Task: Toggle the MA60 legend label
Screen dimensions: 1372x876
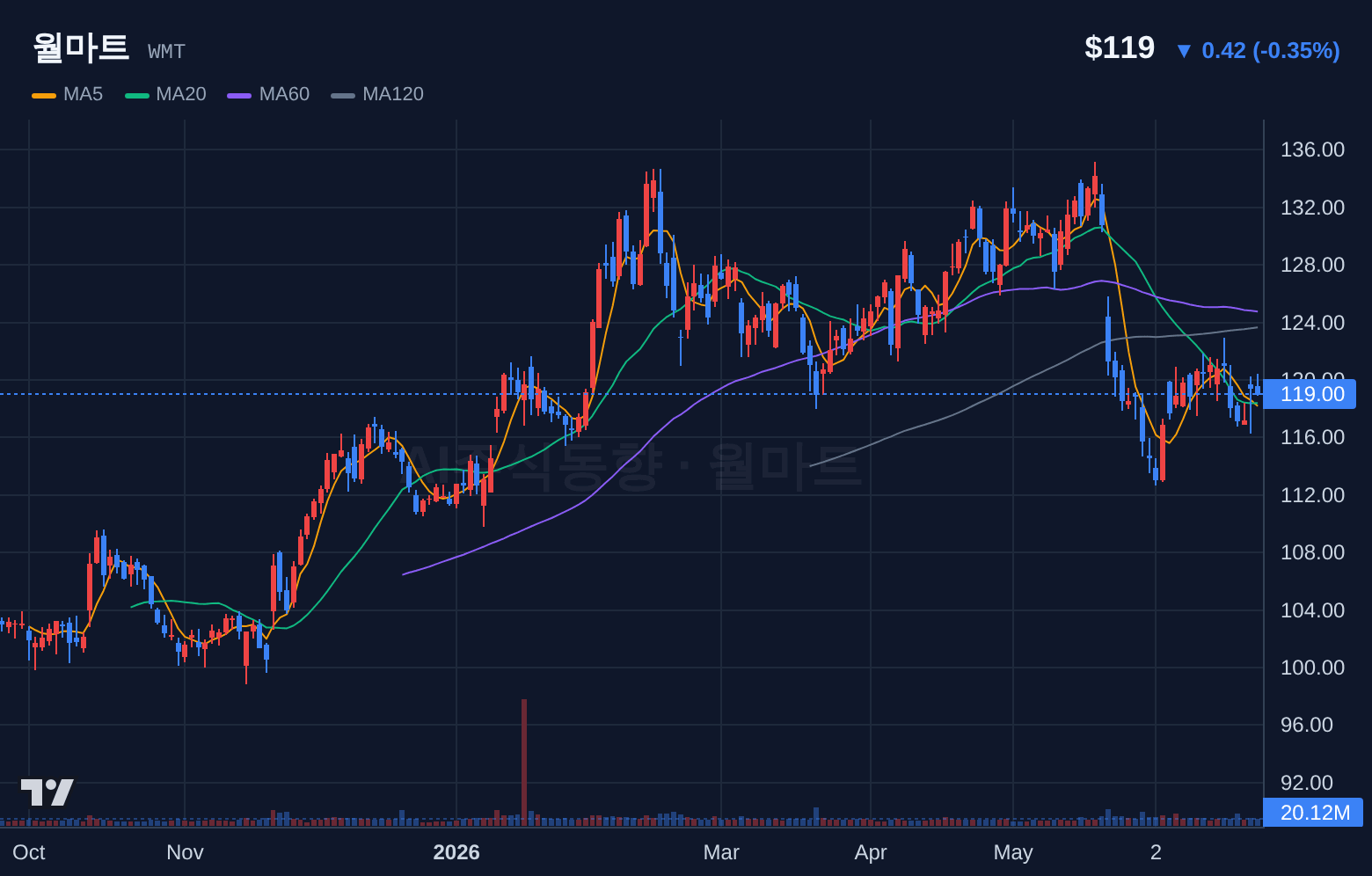Action: click(284, 94)
